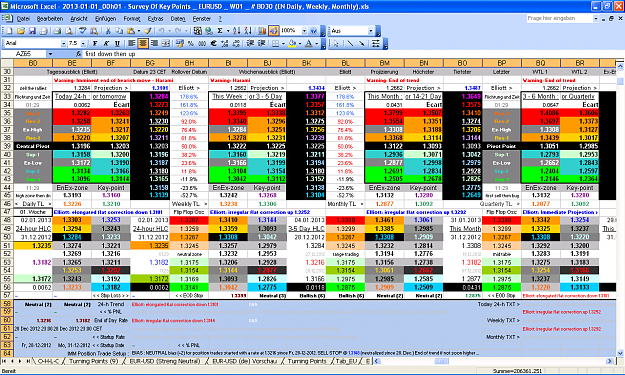
Task: Toggle center alignment button
Action: click(143, 43)
